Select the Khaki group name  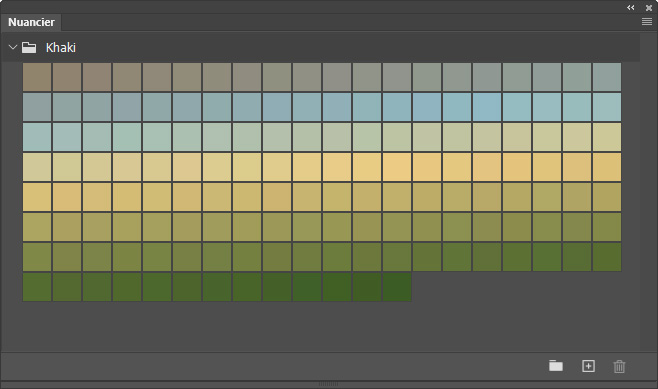tap(61, 47)
